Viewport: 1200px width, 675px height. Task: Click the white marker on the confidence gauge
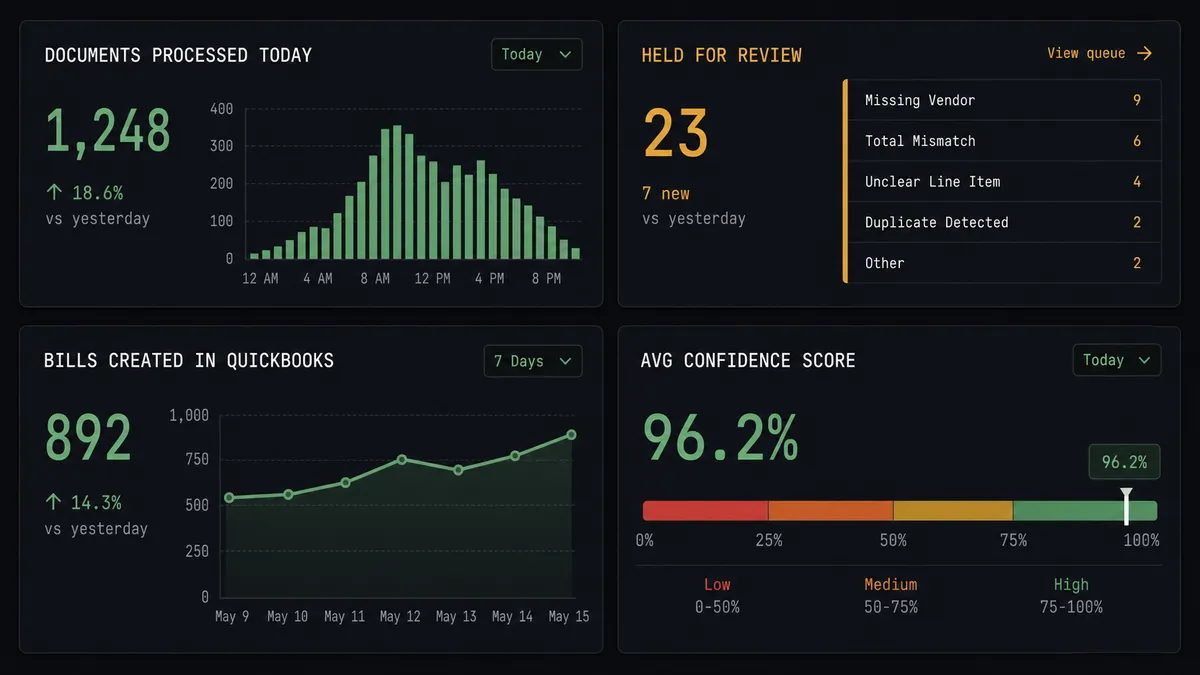tap(1126, 507)
